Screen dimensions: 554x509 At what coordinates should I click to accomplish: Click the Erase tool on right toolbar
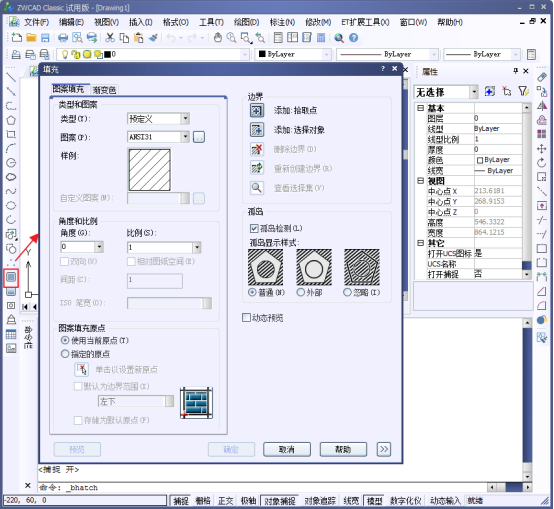[542, 77]
